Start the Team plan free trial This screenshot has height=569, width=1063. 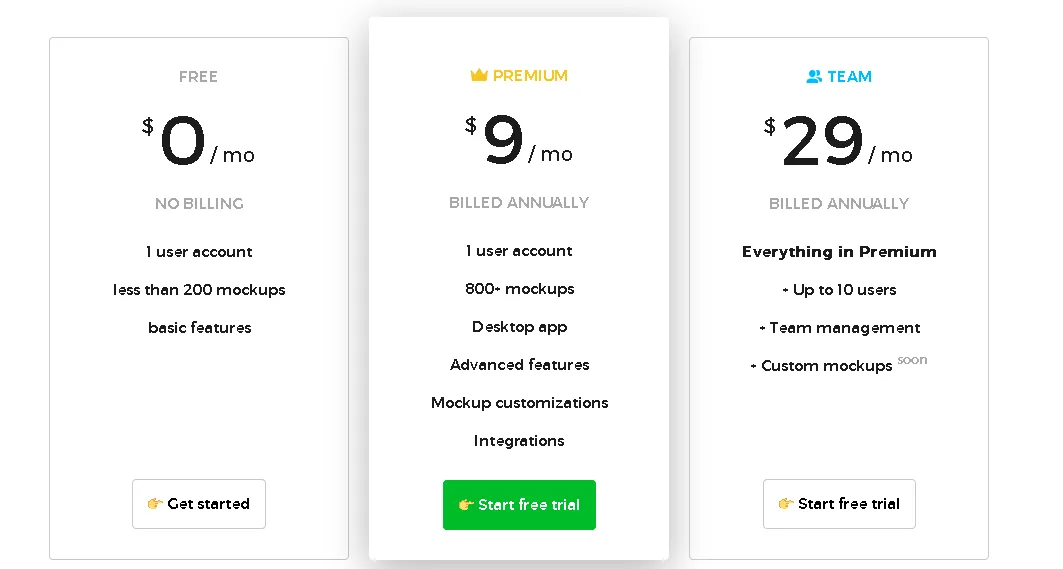tap(839, 504)
